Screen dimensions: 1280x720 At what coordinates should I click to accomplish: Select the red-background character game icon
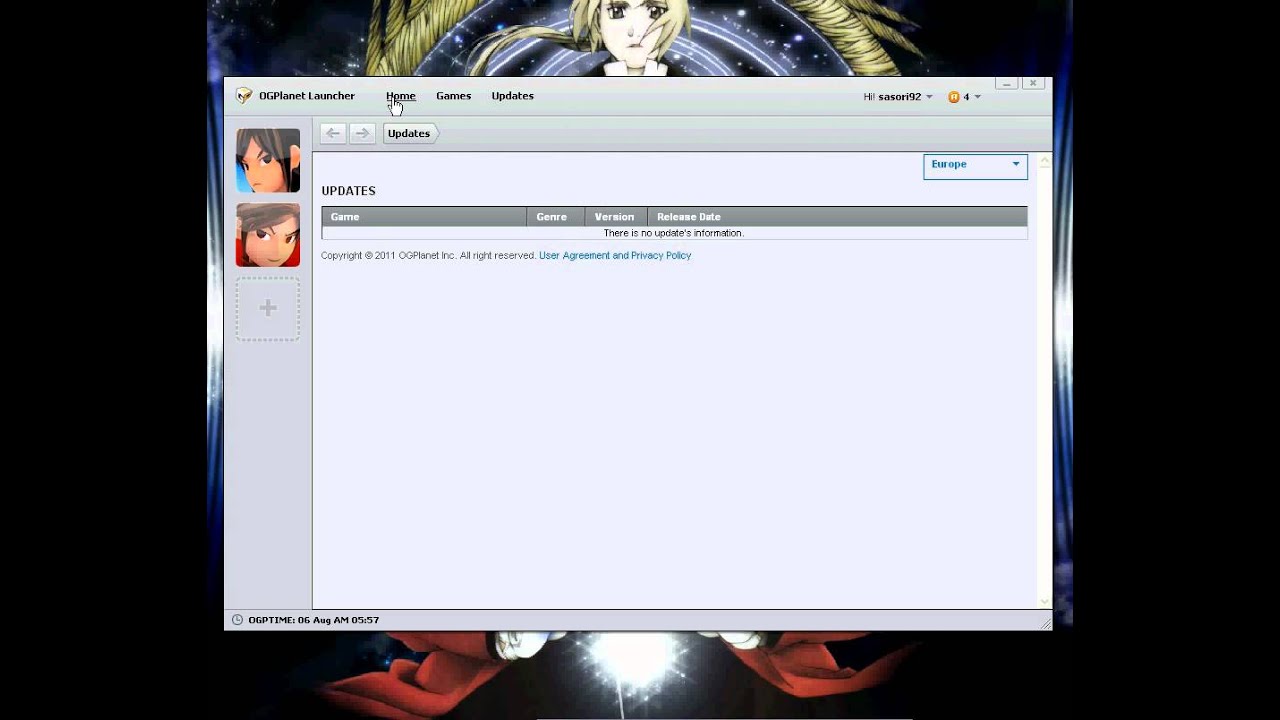268,235
